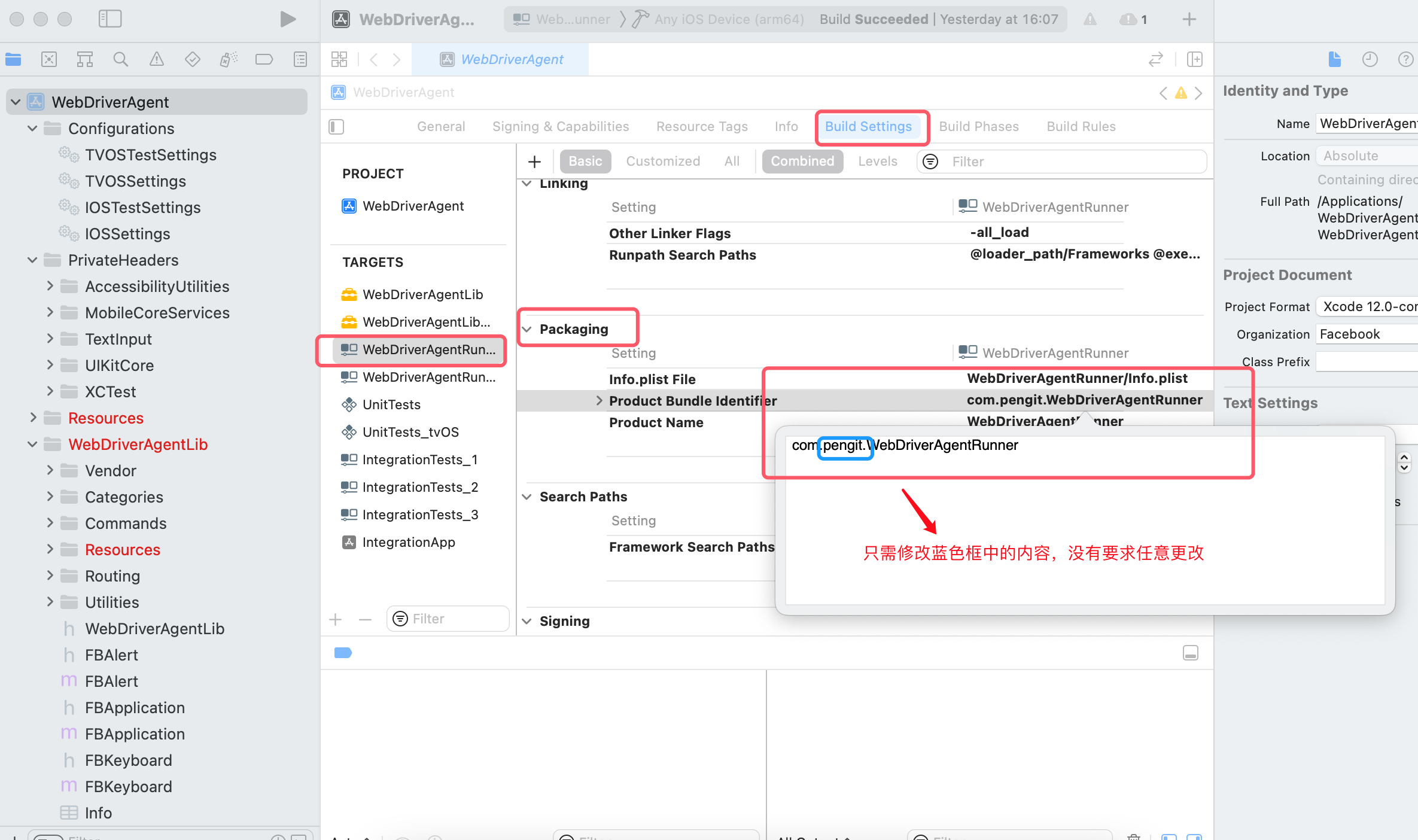Screen dimensions: 1418x840
Task: Open the Project Format dropdown
Action: [x=1366, y=307]
